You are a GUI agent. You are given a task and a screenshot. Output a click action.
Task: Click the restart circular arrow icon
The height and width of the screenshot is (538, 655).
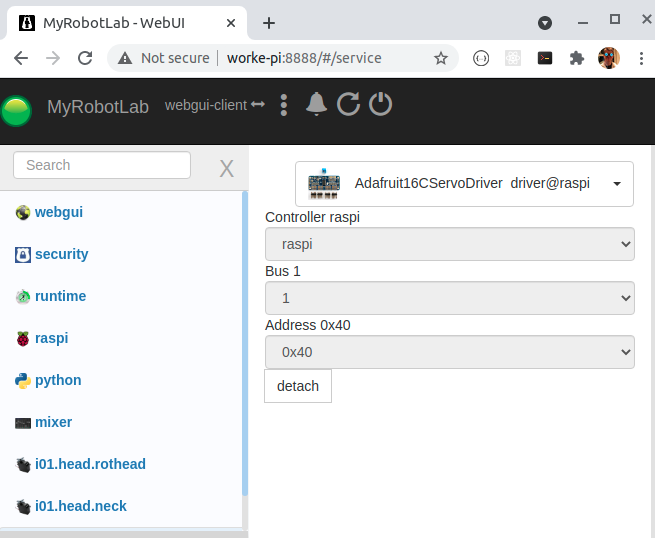[x=348, y=104]
